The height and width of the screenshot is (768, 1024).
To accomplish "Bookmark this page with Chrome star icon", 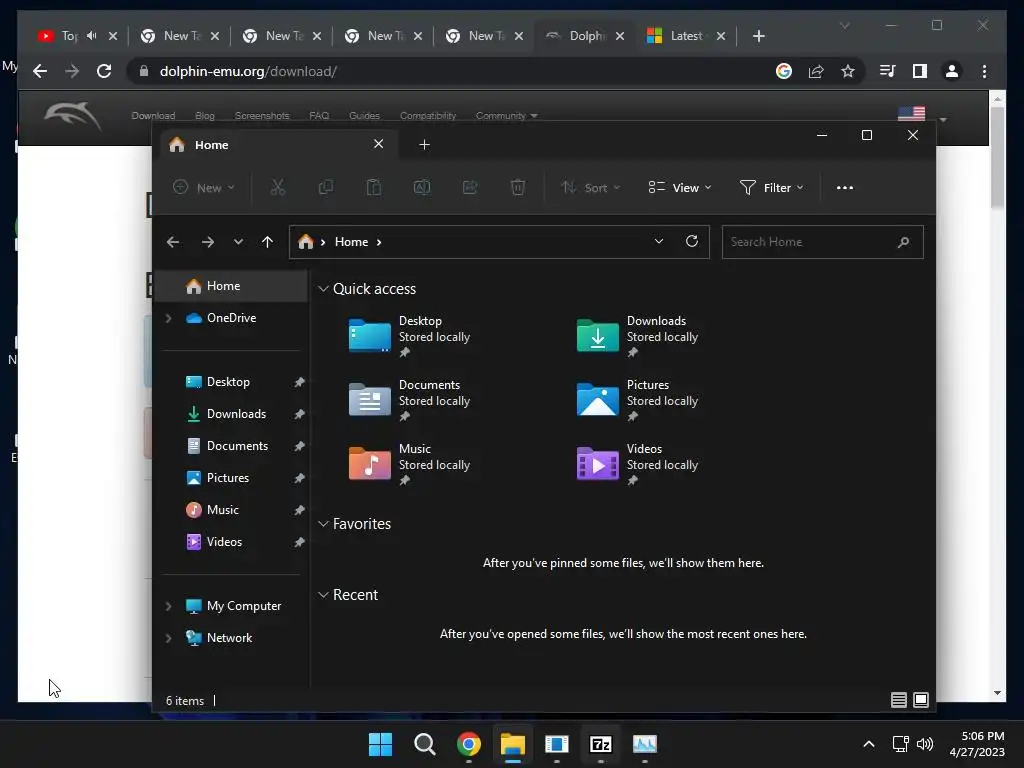I will [x=848, y=71].
